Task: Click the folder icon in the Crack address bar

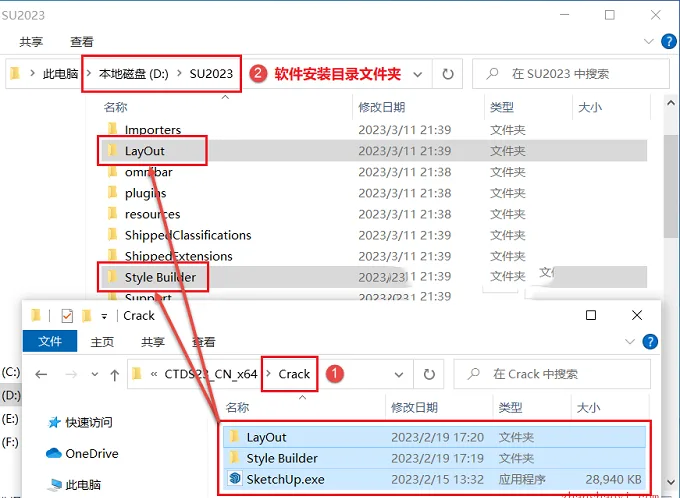Action: (x=137, y=373)
